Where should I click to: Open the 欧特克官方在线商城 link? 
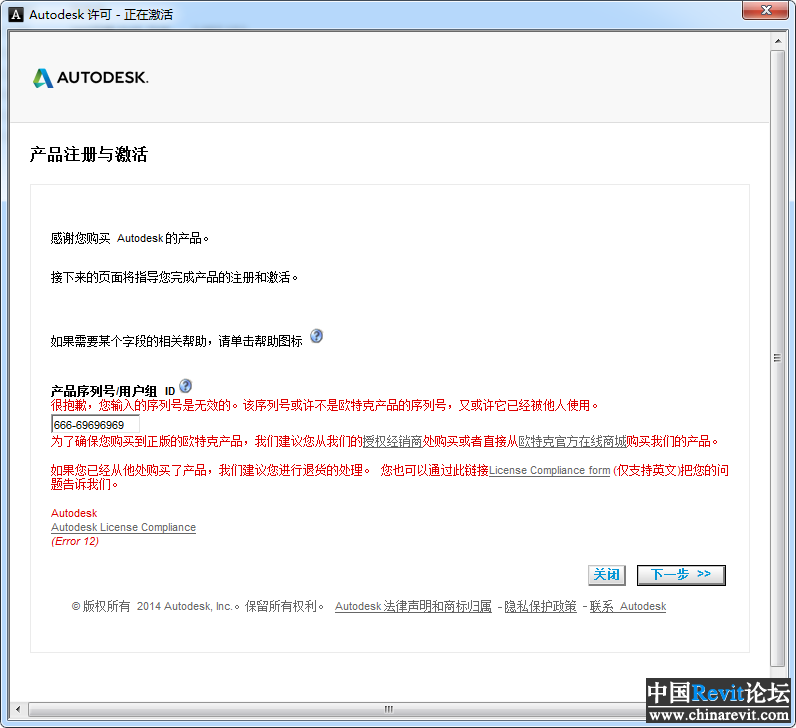point(572,441)
